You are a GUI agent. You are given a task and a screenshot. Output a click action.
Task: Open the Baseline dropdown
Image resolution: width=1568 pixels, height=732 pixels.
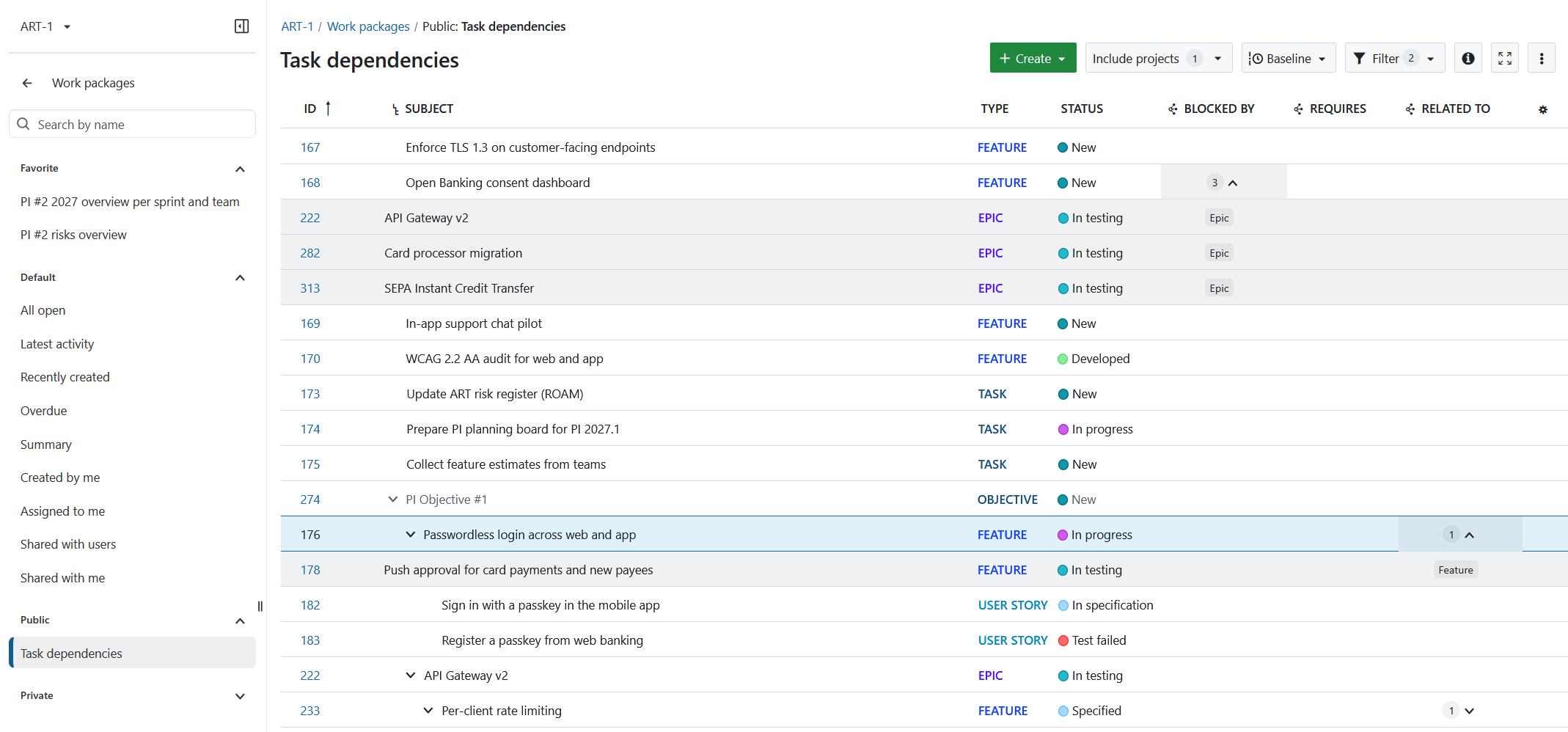click(1289, 58)
